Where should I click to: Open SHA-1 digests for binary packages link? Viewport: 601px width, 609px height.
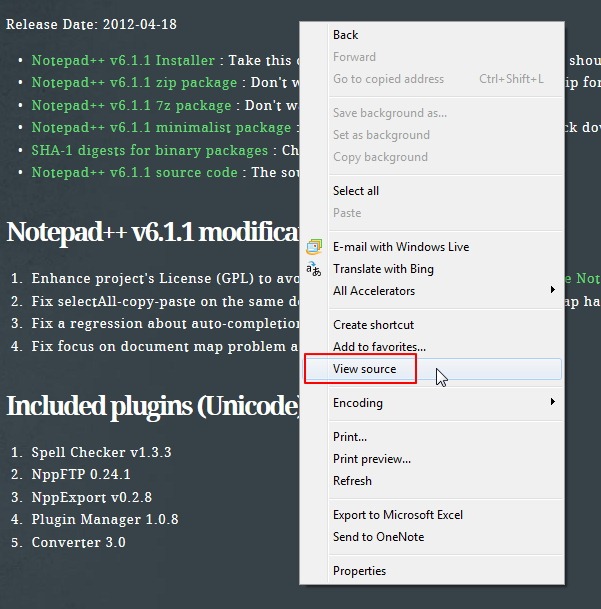point(149,150)
